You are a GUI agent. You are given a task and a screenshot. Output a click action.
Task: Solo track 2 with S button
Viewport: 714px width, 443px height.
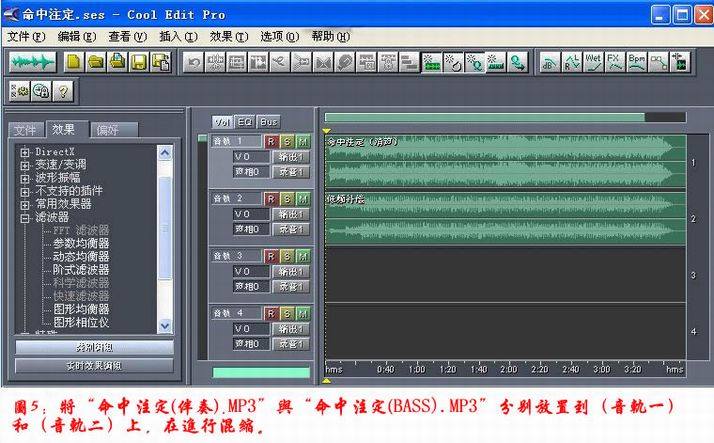(287, 199)
